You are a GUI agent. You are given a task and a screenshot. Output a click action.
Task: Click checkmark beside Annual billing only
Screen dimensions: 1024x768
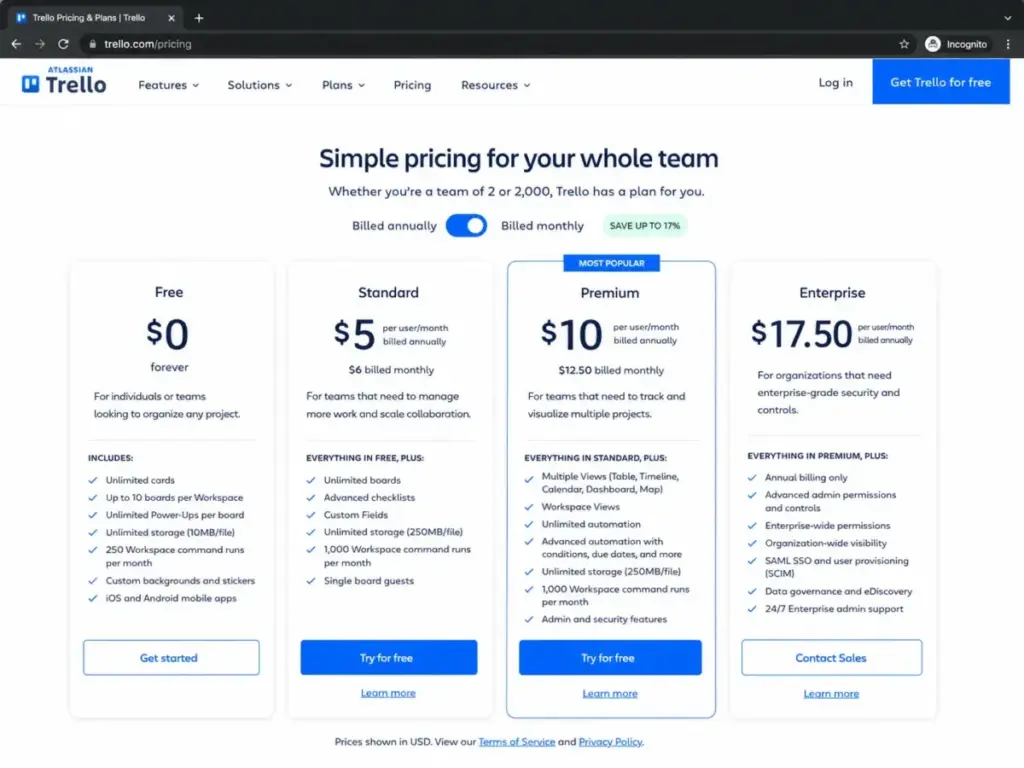pyautogui.click(x=752, y=477)
